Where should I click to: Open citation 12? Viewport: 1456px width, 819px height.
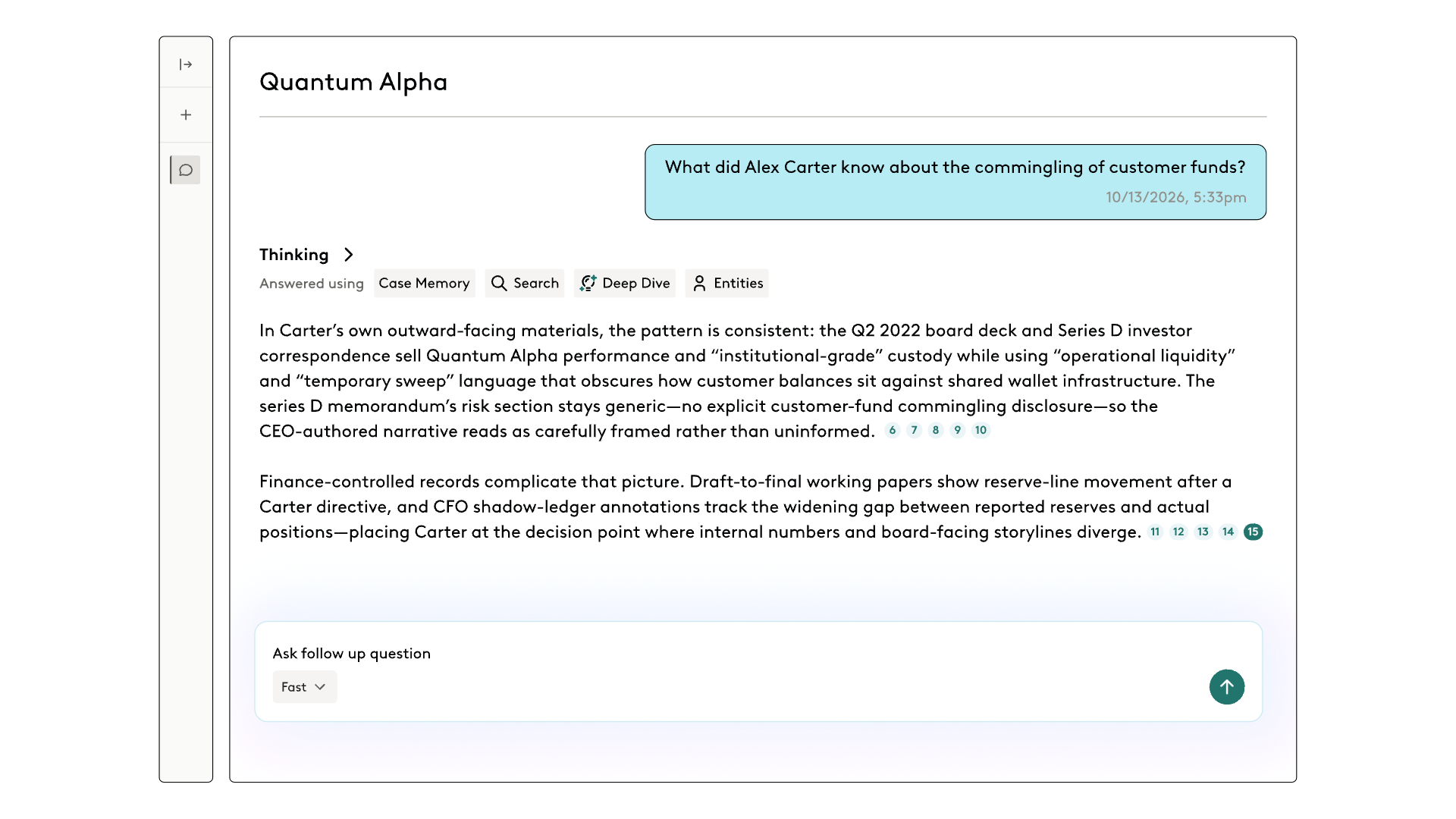pyautogui.click(x=1178, y=532)
